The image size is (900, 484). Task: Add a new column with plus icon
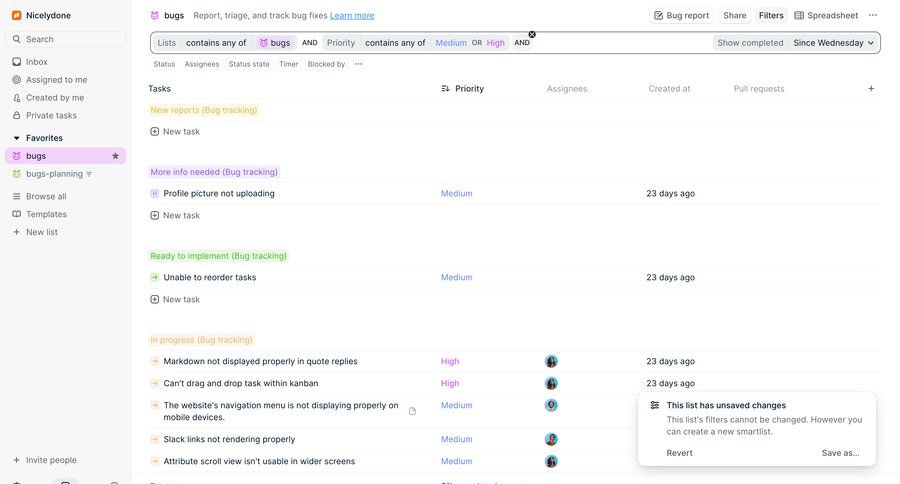(x=871, y=88)
